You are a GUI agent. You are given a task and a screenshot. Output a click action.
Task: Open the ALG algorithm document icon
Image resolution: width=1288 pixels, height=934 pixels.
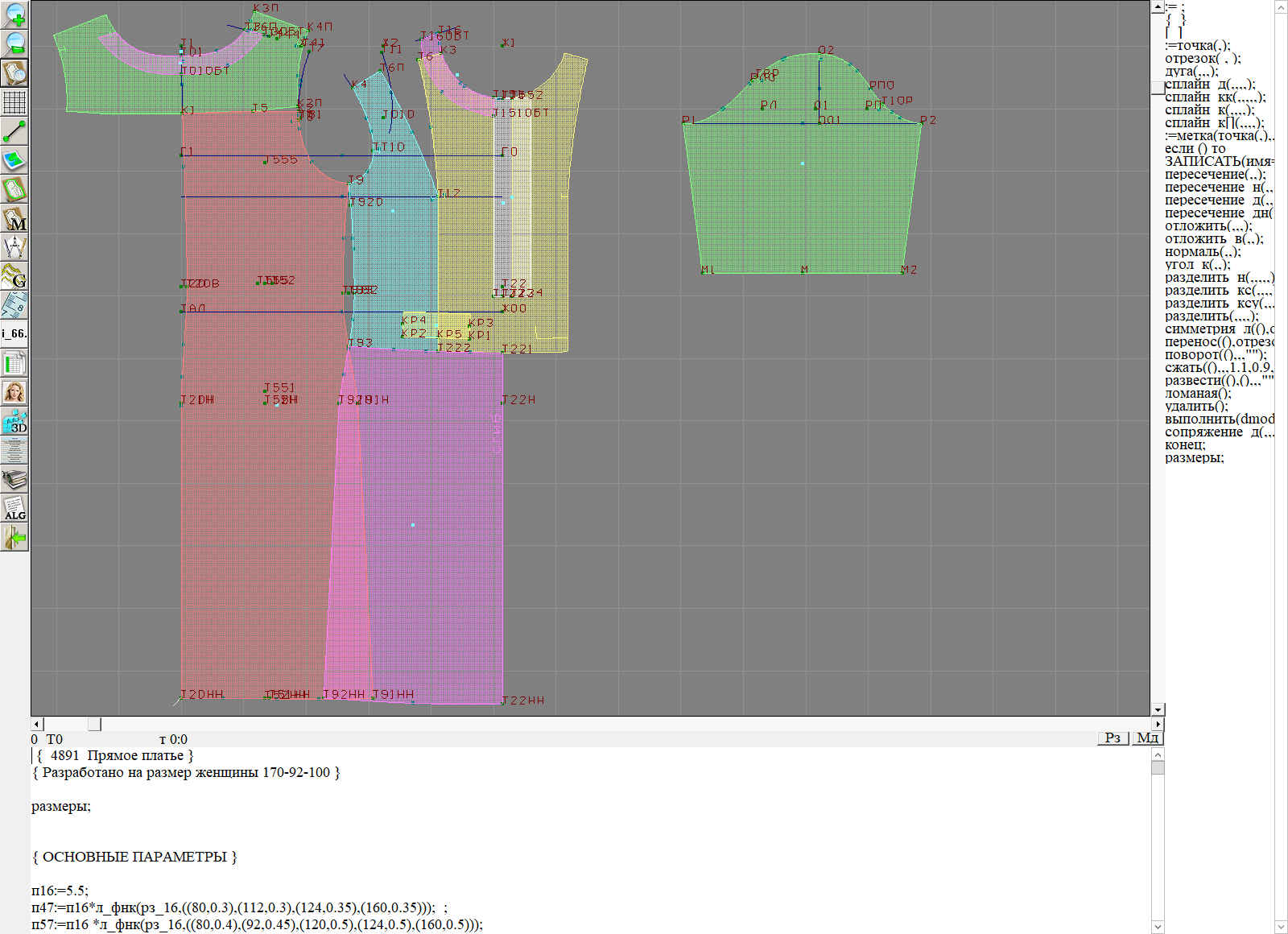point(14,508)
